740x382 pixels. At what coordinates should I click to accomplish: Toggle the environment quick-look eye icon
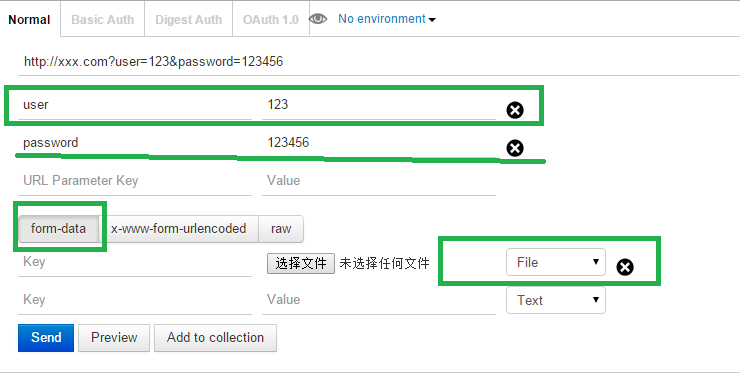[318, 19]
